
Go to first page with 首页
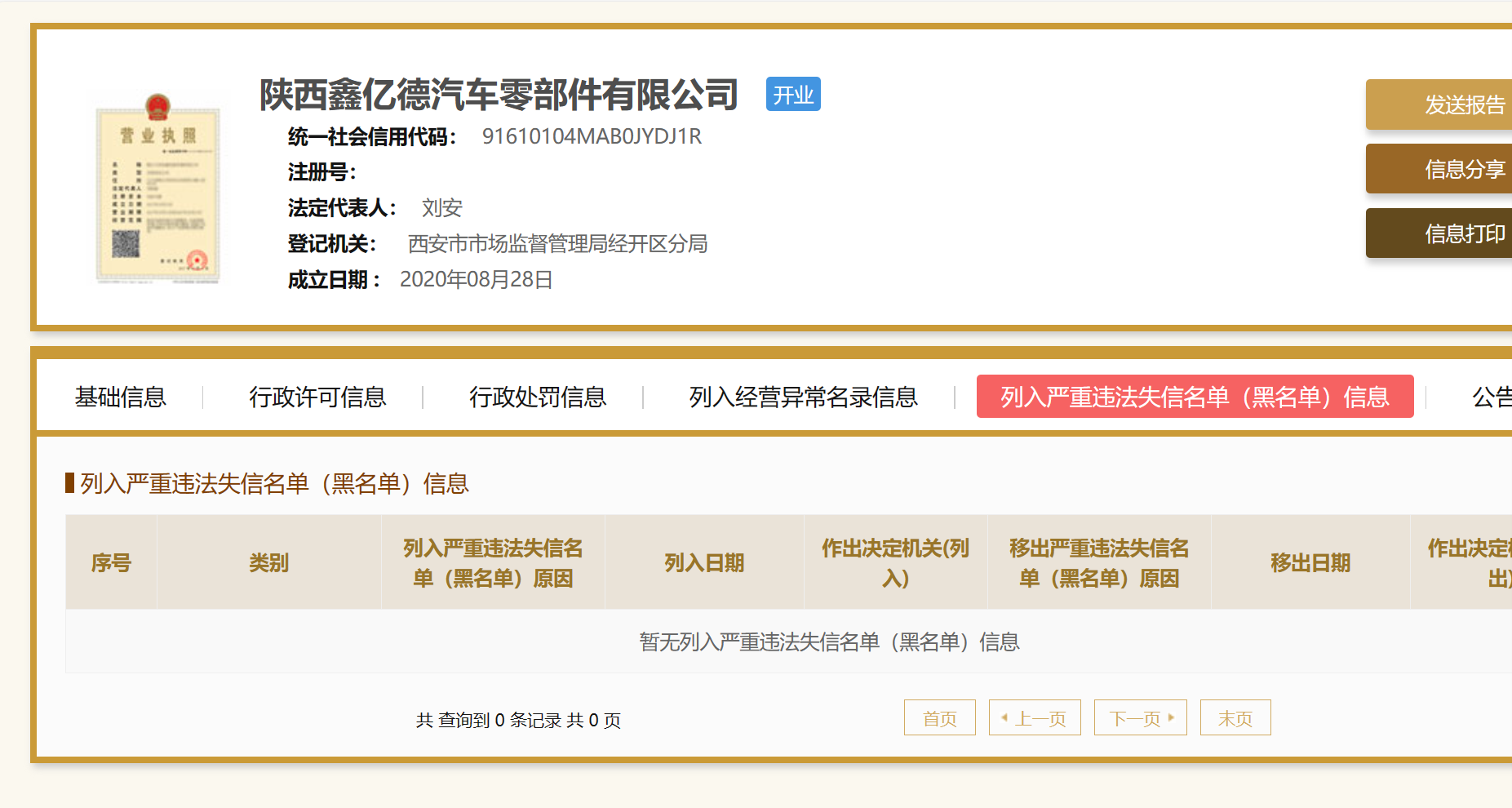click(x=940, y=718)
